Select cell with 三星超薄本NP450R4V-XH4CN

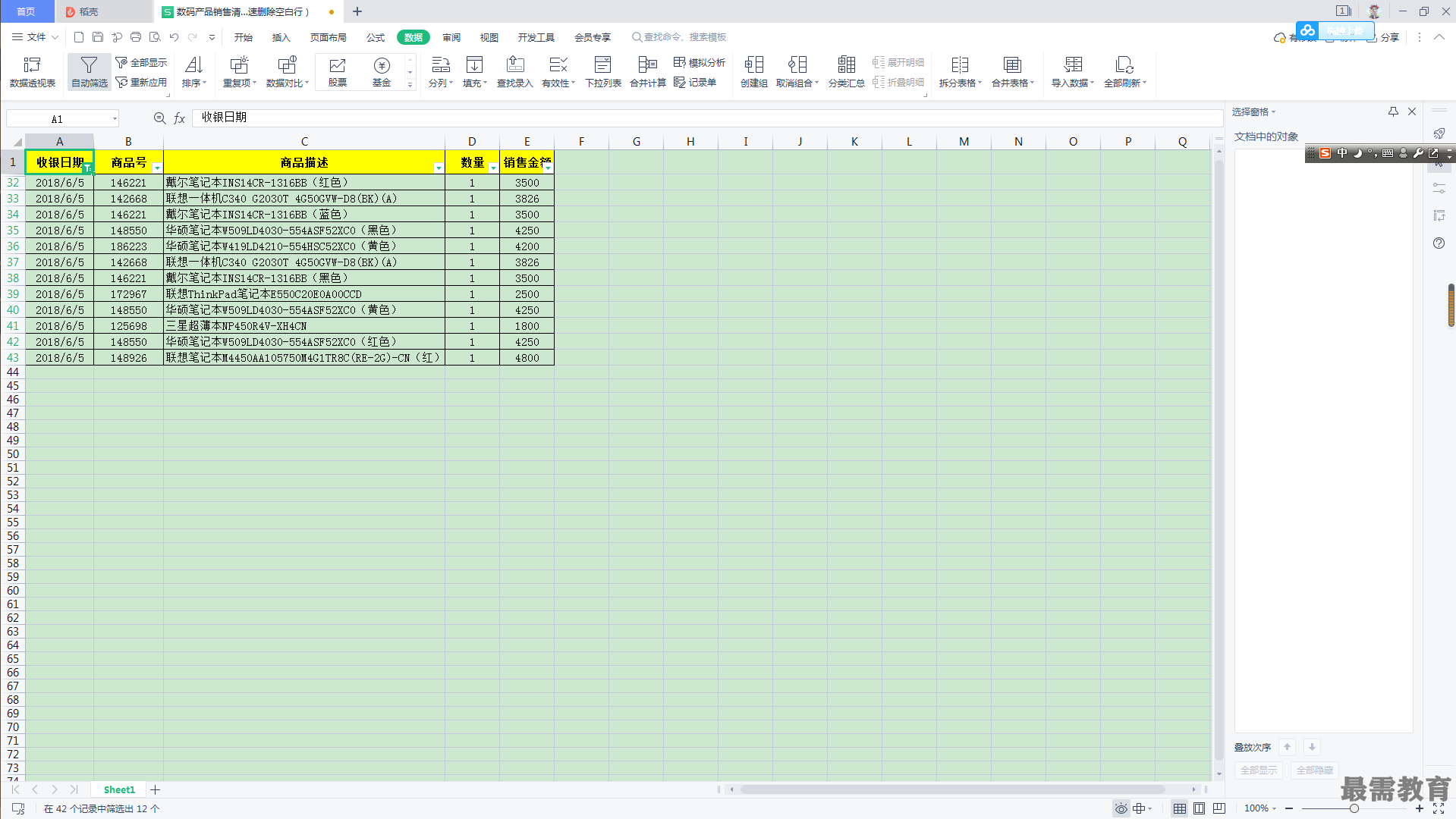click(304, 326)
